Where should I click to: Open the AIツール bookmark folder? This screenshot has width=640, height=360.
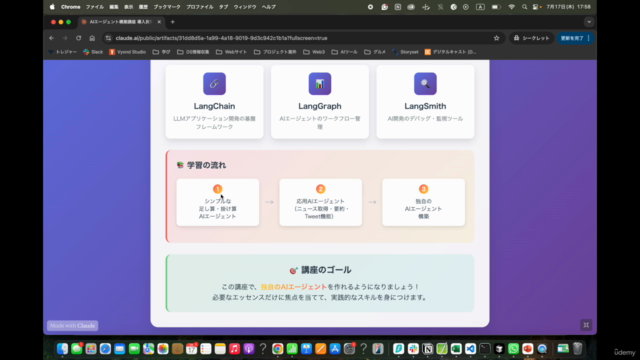point(344,52)
